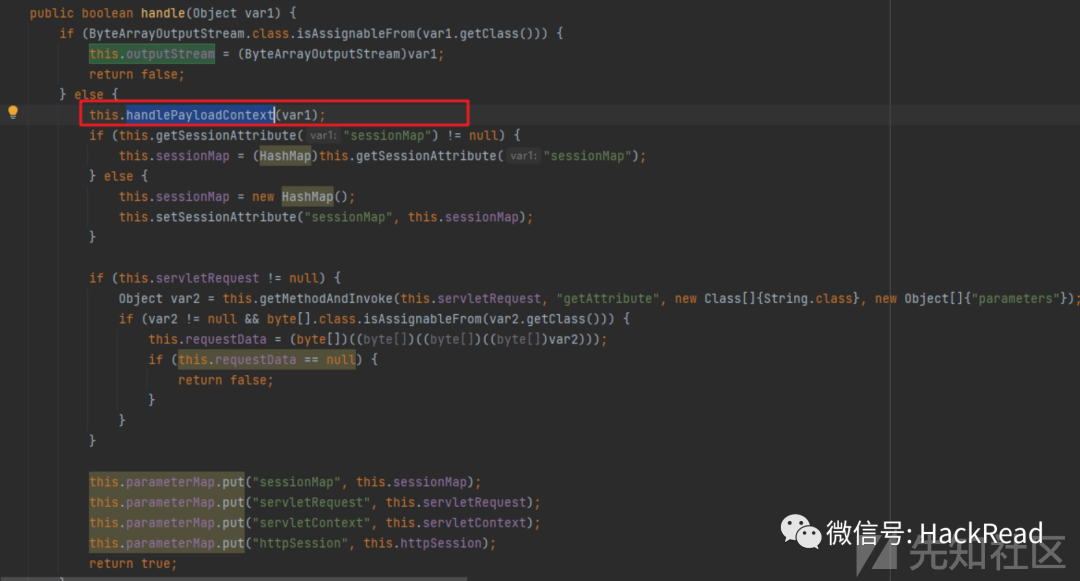The width and height of the screenshot is (1080, 581).
Task: Click the 'return true;' statement
Action: click(133, 564)
